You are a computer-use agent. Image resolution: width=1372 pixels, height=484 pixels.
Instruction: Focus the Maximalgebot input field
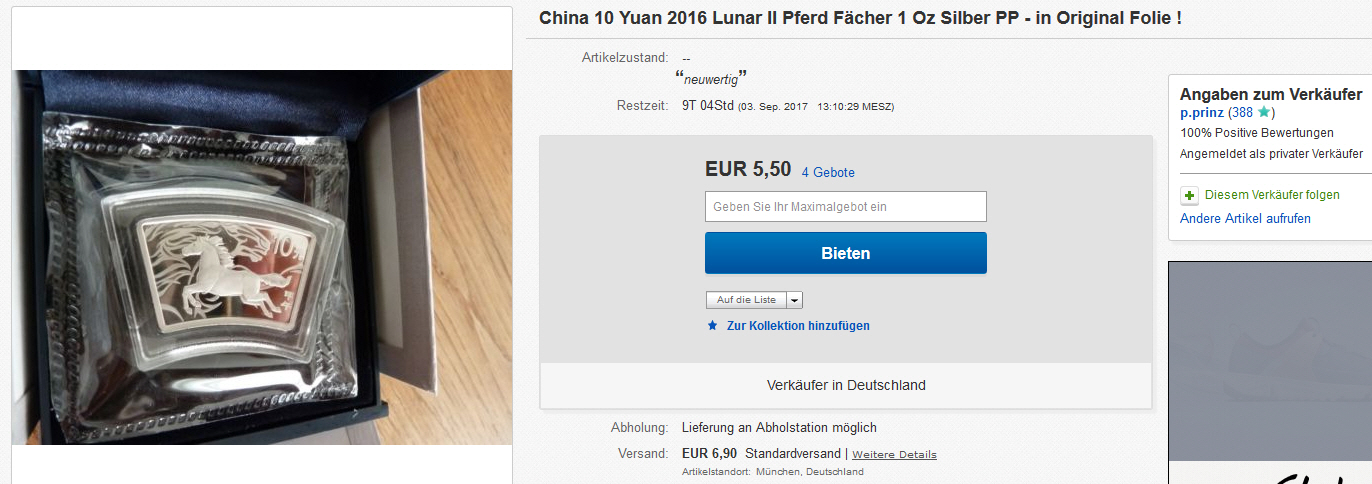pyautogui.click(x=846, y=207)
